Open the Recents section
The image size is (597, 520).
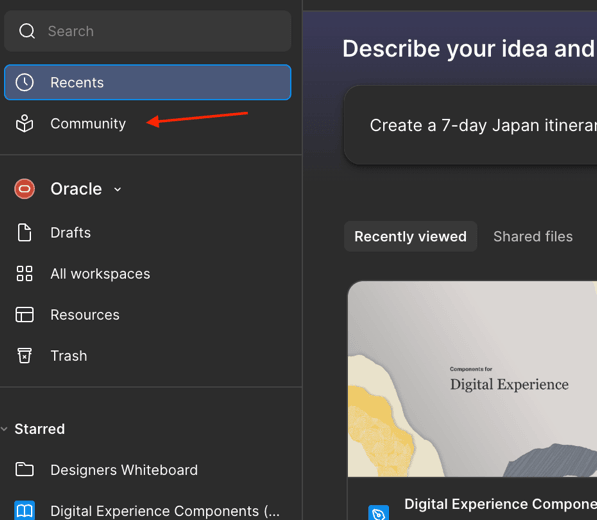pos(148,82)
